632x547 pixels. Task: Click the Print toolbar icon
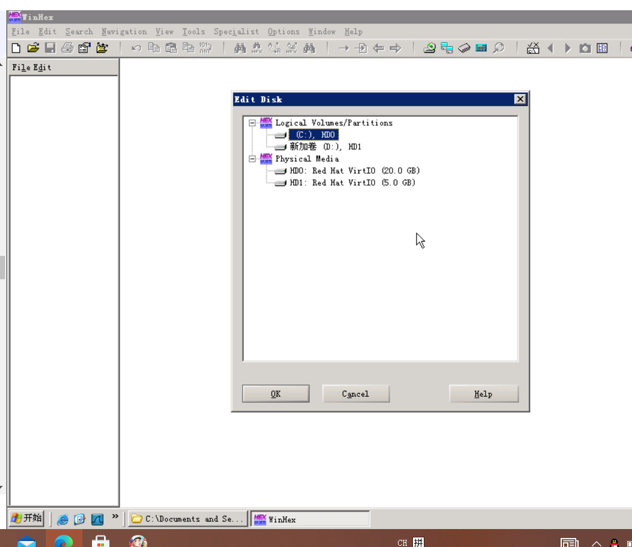click(67, 48)
